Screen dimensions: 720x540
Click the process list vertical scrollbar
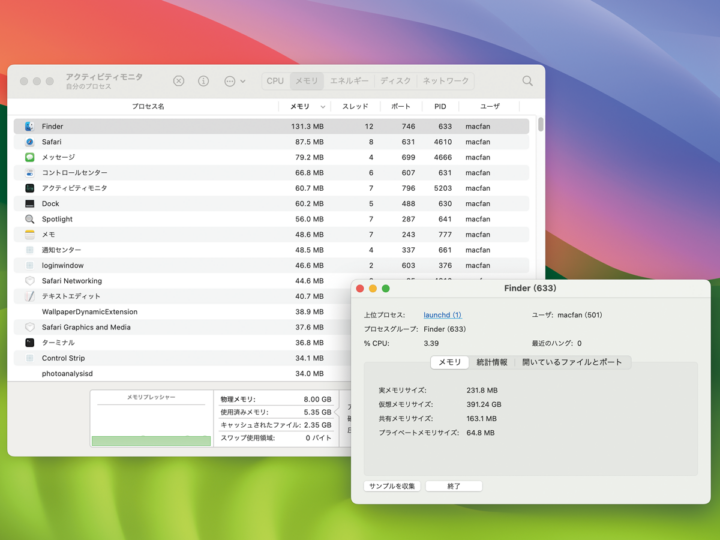(x=541, y=124)
